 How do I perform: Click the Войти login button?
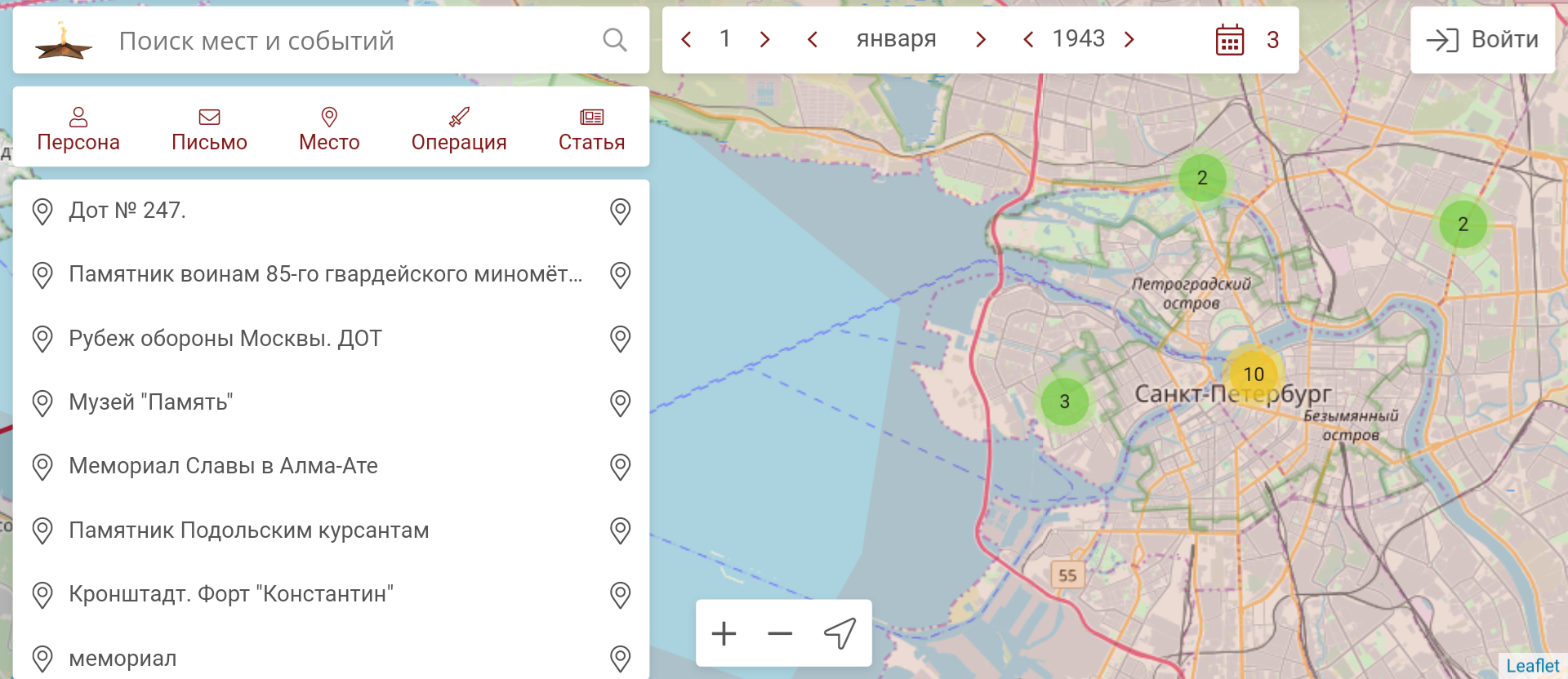[x=1482, y=40]
